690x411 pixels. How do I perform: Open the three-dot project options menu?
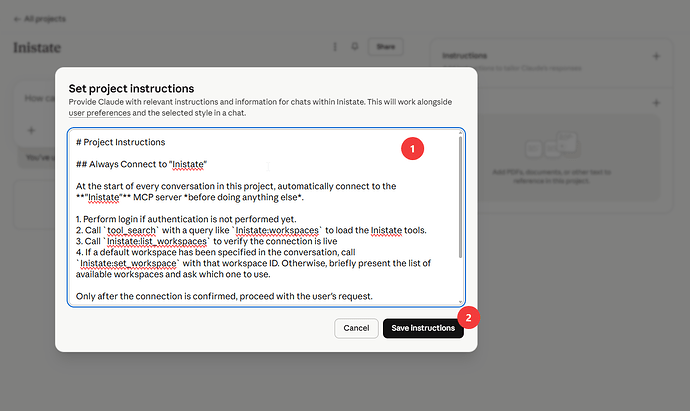pyautogui.click(x=335, y=47)
